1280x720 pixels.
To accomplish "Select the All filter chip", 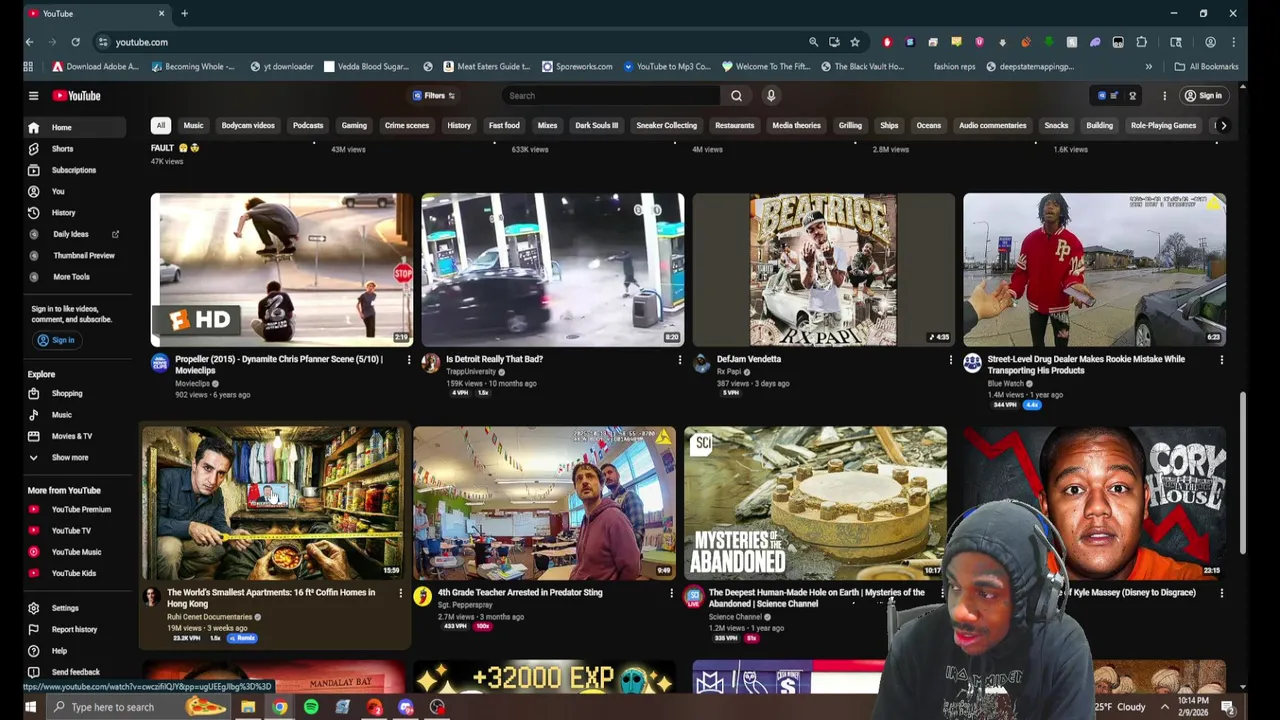I will 160,125.
